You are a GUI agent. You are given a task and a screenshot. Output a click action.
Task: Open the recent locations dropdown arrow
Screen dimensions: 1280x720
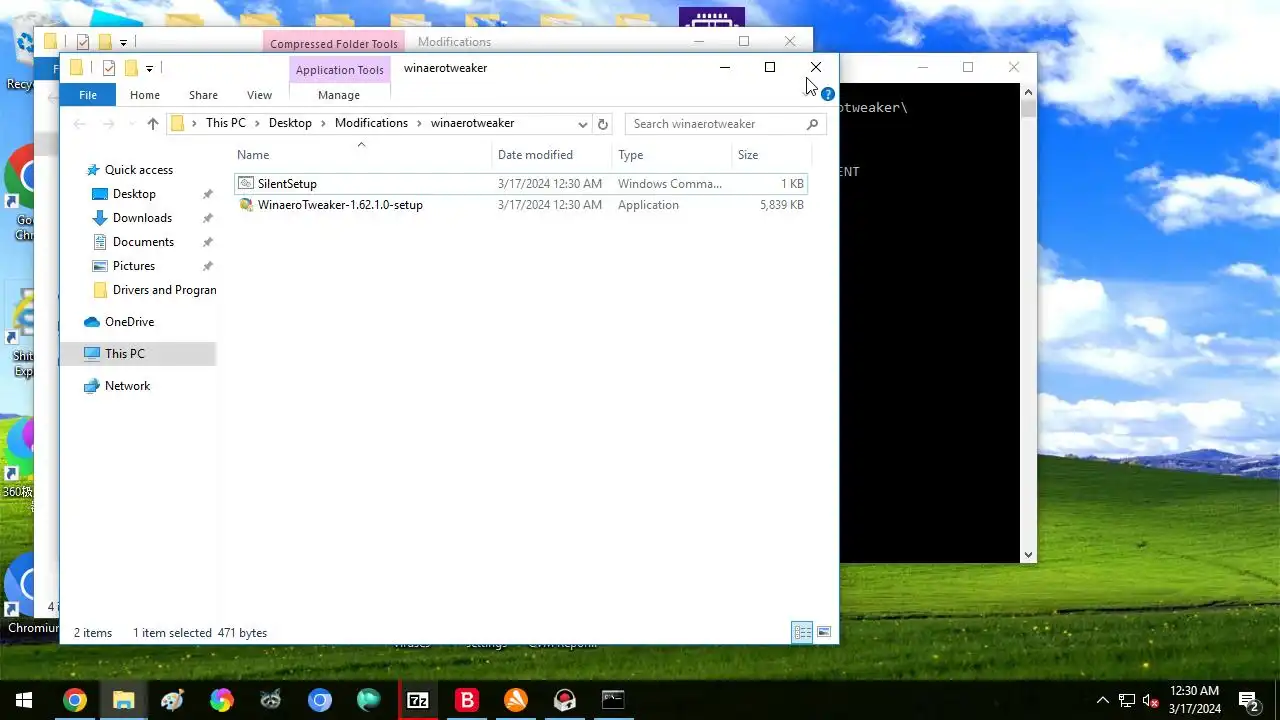[x=131, y=124]
